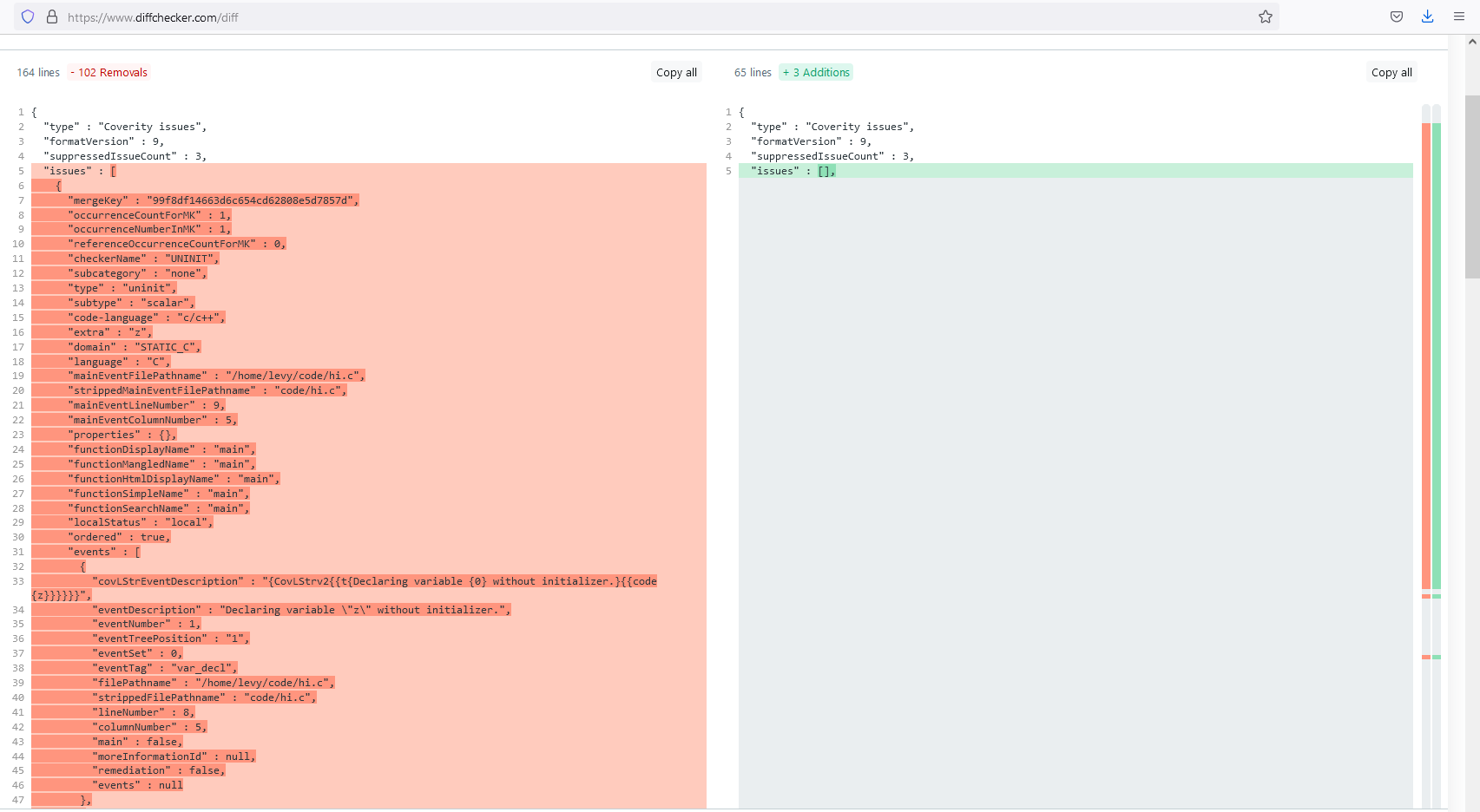
Task: Click the "localStatus" : "local" line
Action: (x=140, y=522)
